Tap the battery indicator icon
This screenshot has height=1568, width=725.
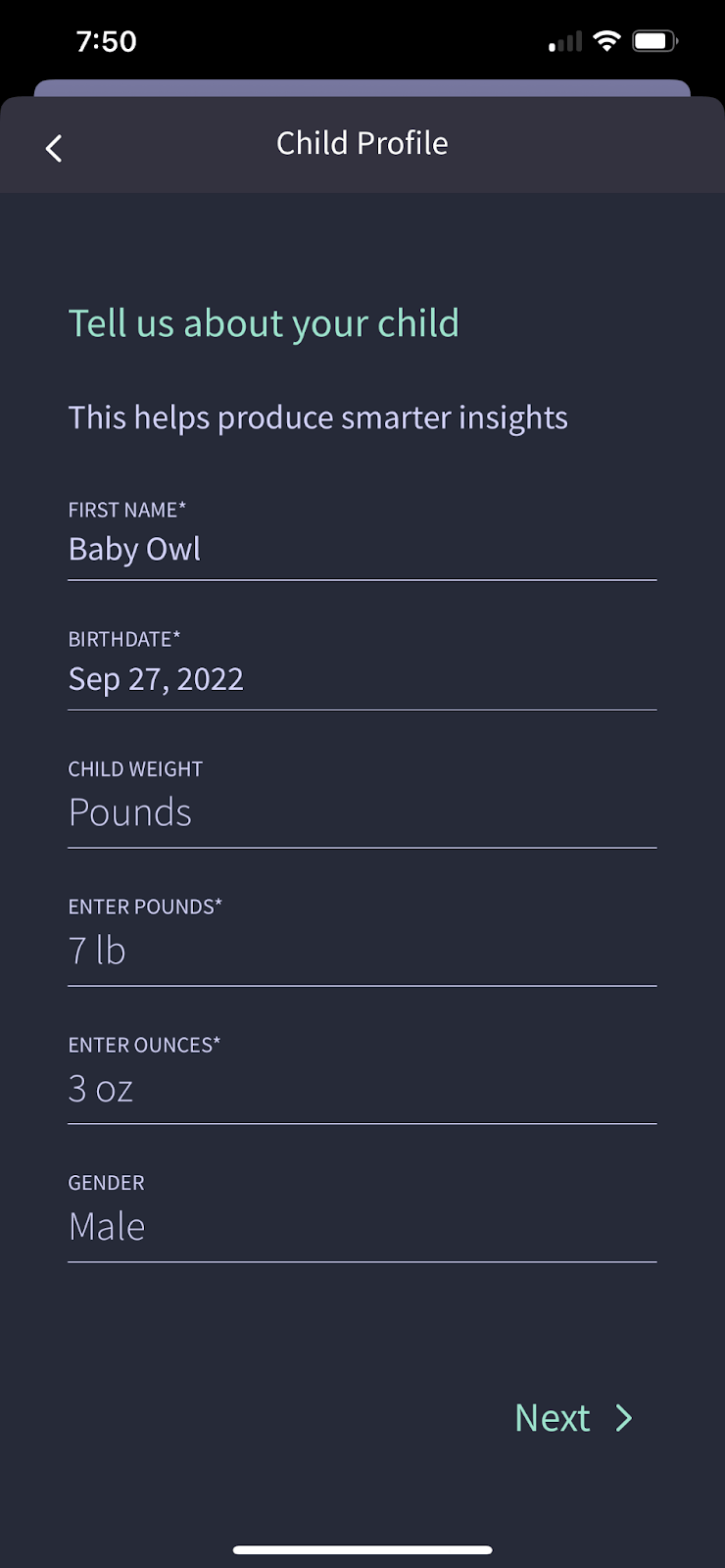tap(654, 41)
